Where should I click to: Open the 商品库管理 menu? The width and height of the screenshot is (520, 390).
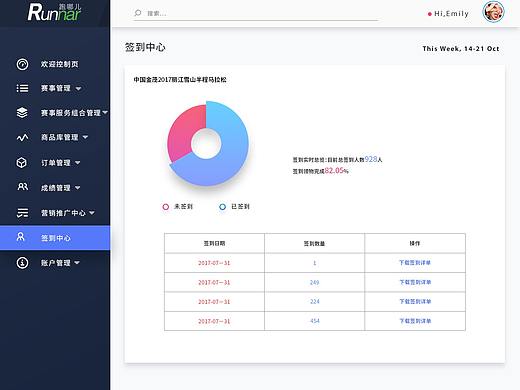coord(60,137)
